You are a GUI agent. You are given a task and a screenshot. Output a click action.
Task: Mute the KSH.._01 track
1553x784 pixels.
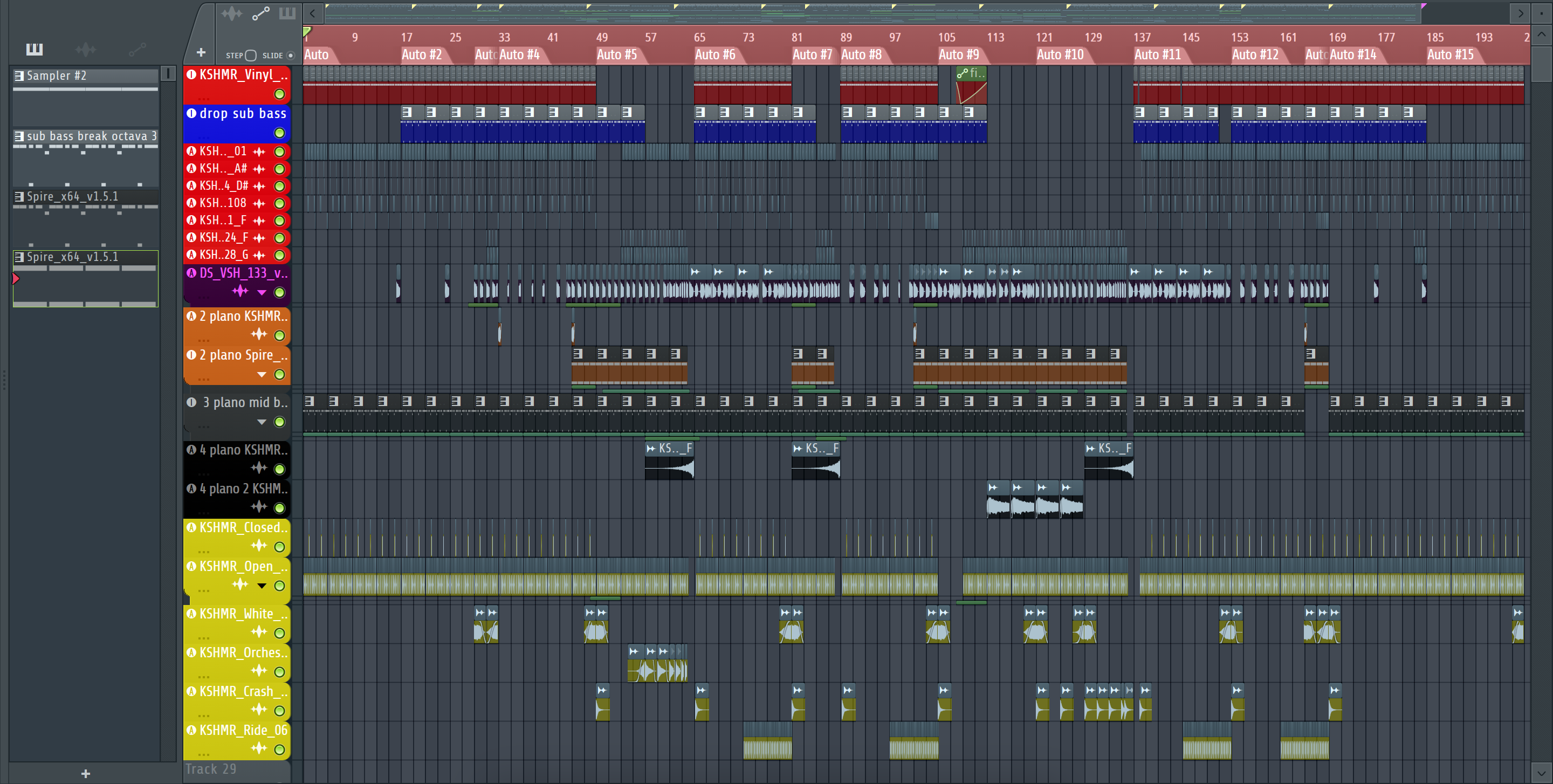(280, 152)
